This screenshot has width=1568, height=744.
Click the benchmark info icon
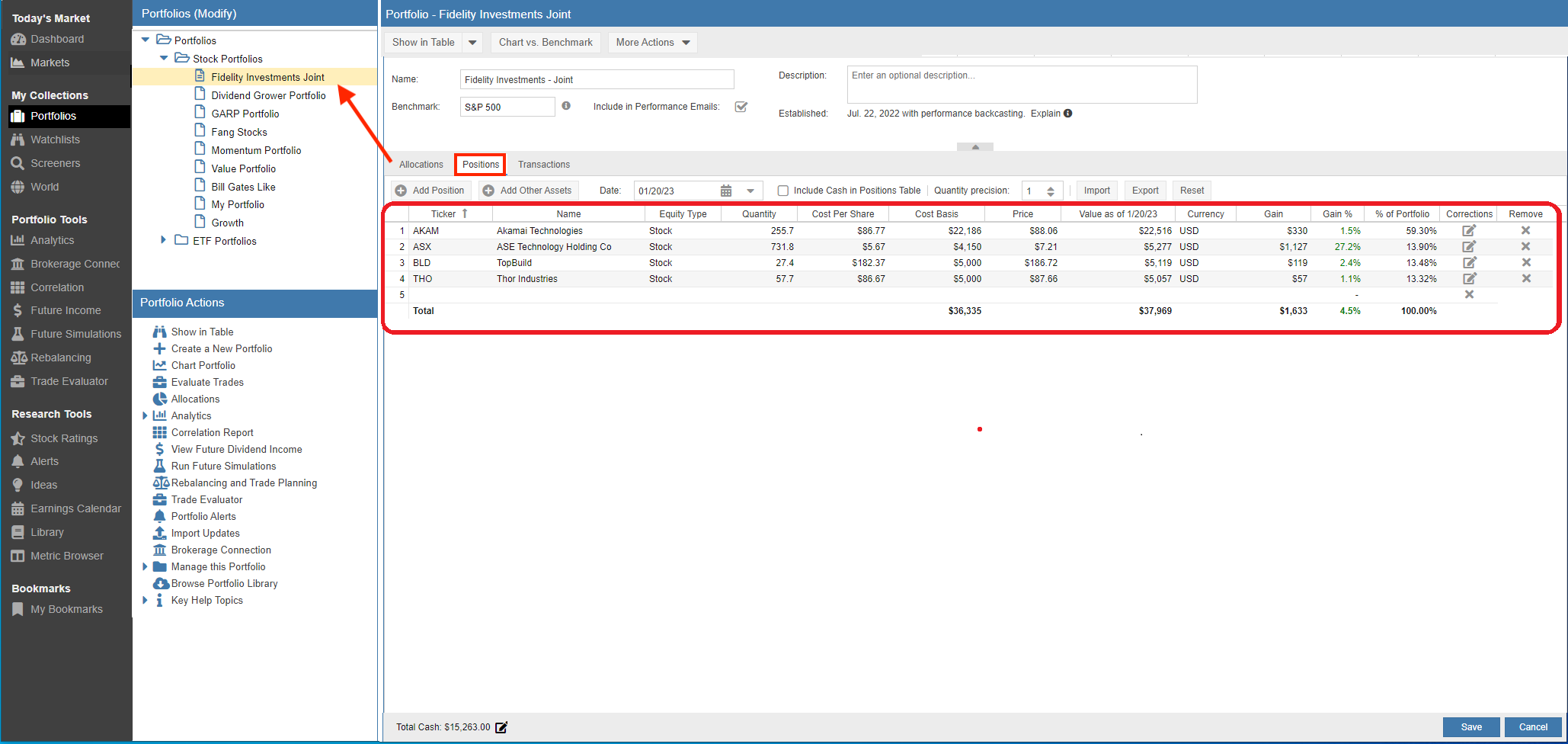tap(566, 106)
